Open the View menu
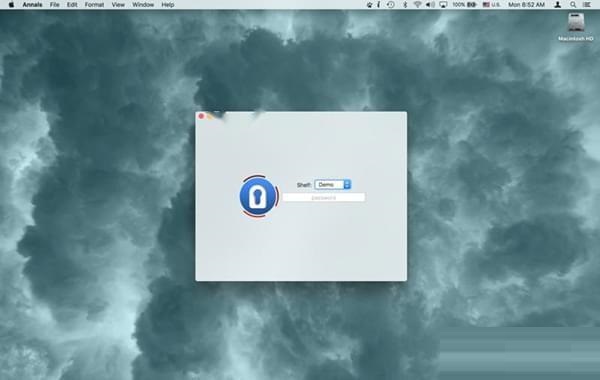 (x=118, y=5)
